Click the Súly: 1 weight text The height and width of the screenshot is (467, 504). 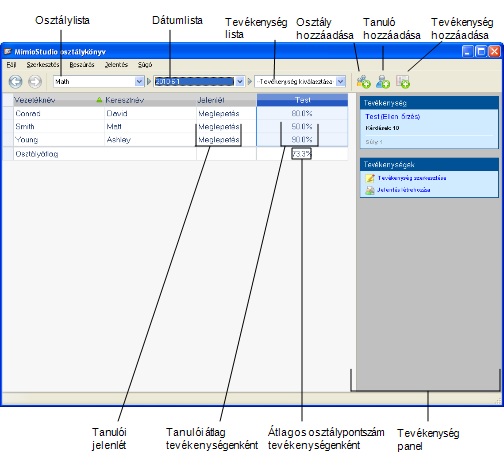click(374, 142)
